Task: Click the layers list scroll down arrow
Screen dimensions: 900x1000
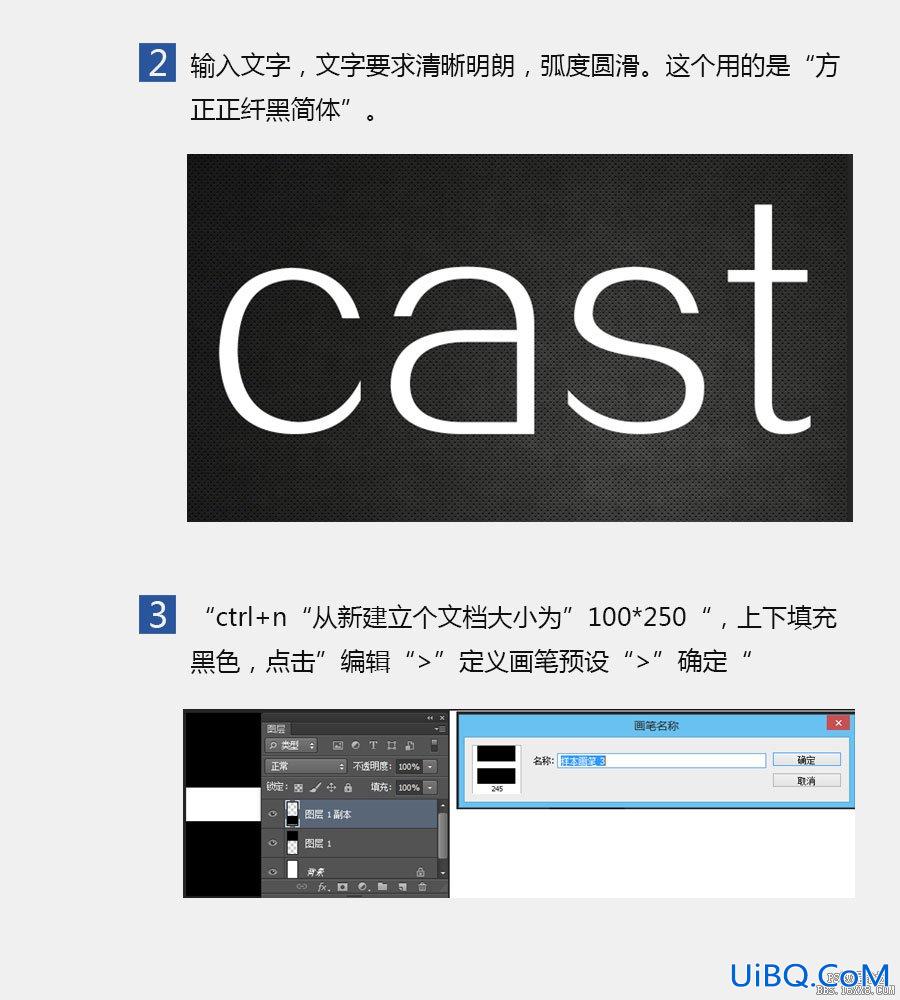Action: pos(443,872)
